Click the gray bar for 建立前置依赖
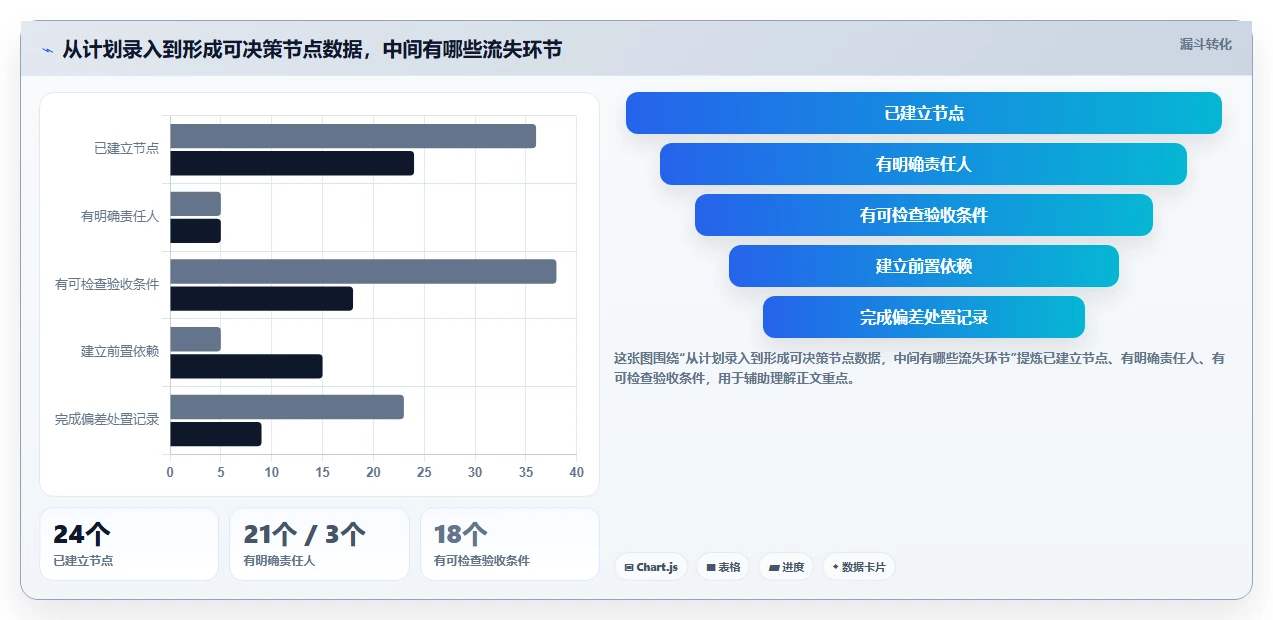This screenshot has width=1273, height=620. (195, 339)
